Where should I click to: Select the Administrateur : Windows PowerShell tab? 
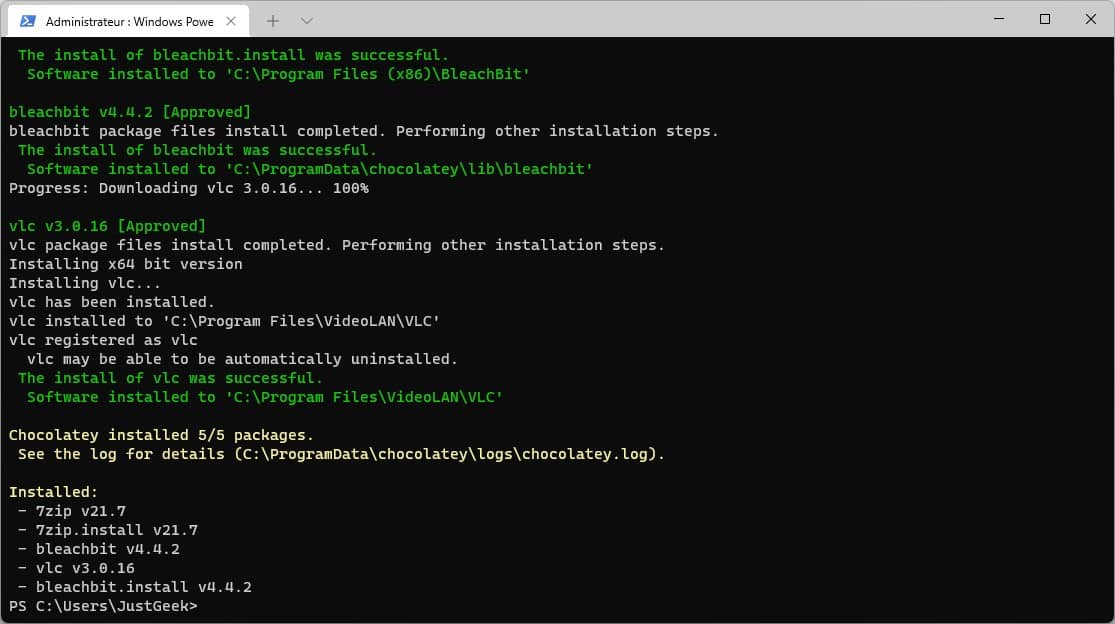129,21
